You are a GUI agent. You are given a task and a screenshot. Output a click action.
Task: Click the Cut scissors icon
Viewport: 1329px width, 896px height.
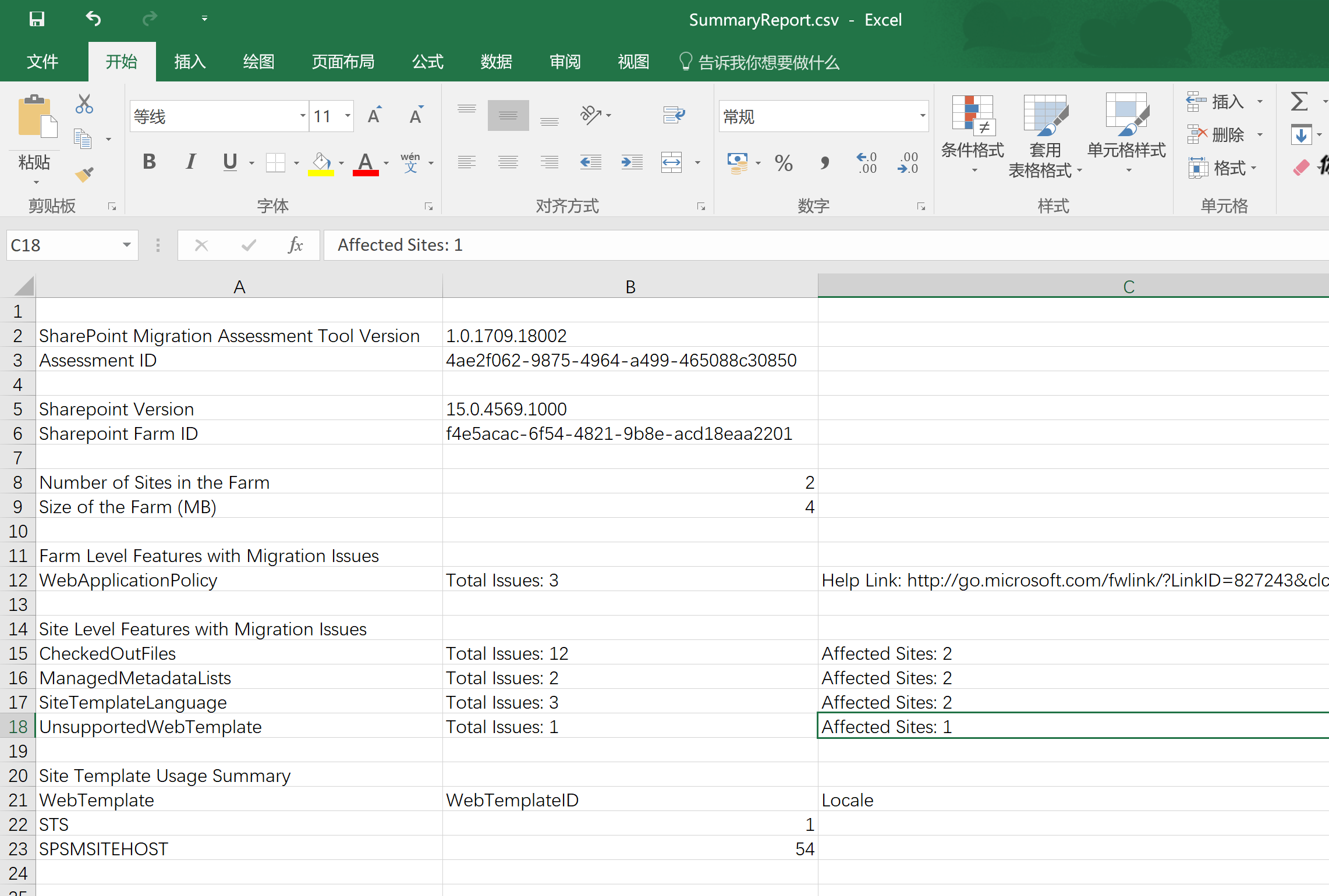pos(84,104)
